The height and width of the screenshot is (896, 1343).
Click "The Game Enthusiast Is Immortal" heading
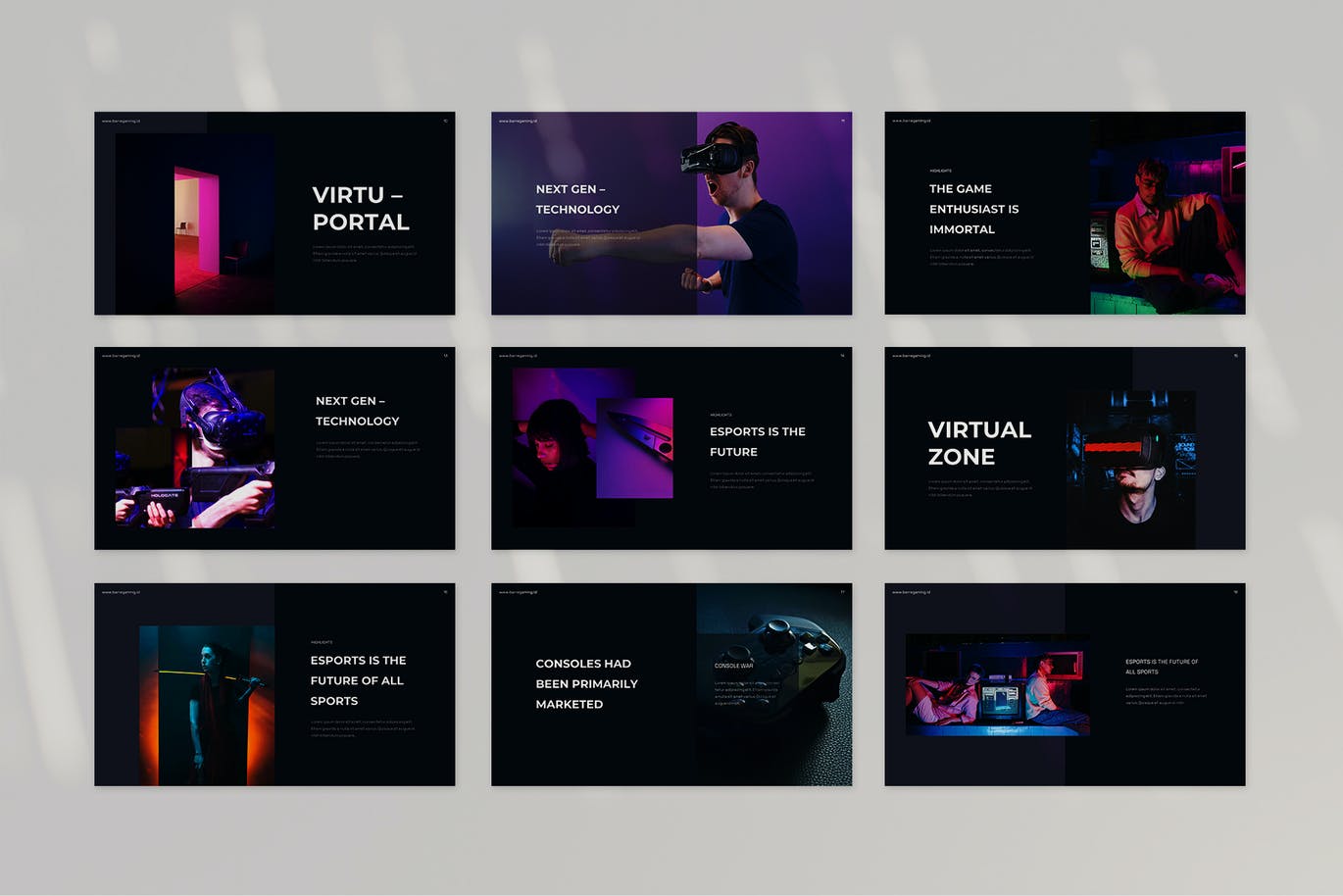point(973,209)
